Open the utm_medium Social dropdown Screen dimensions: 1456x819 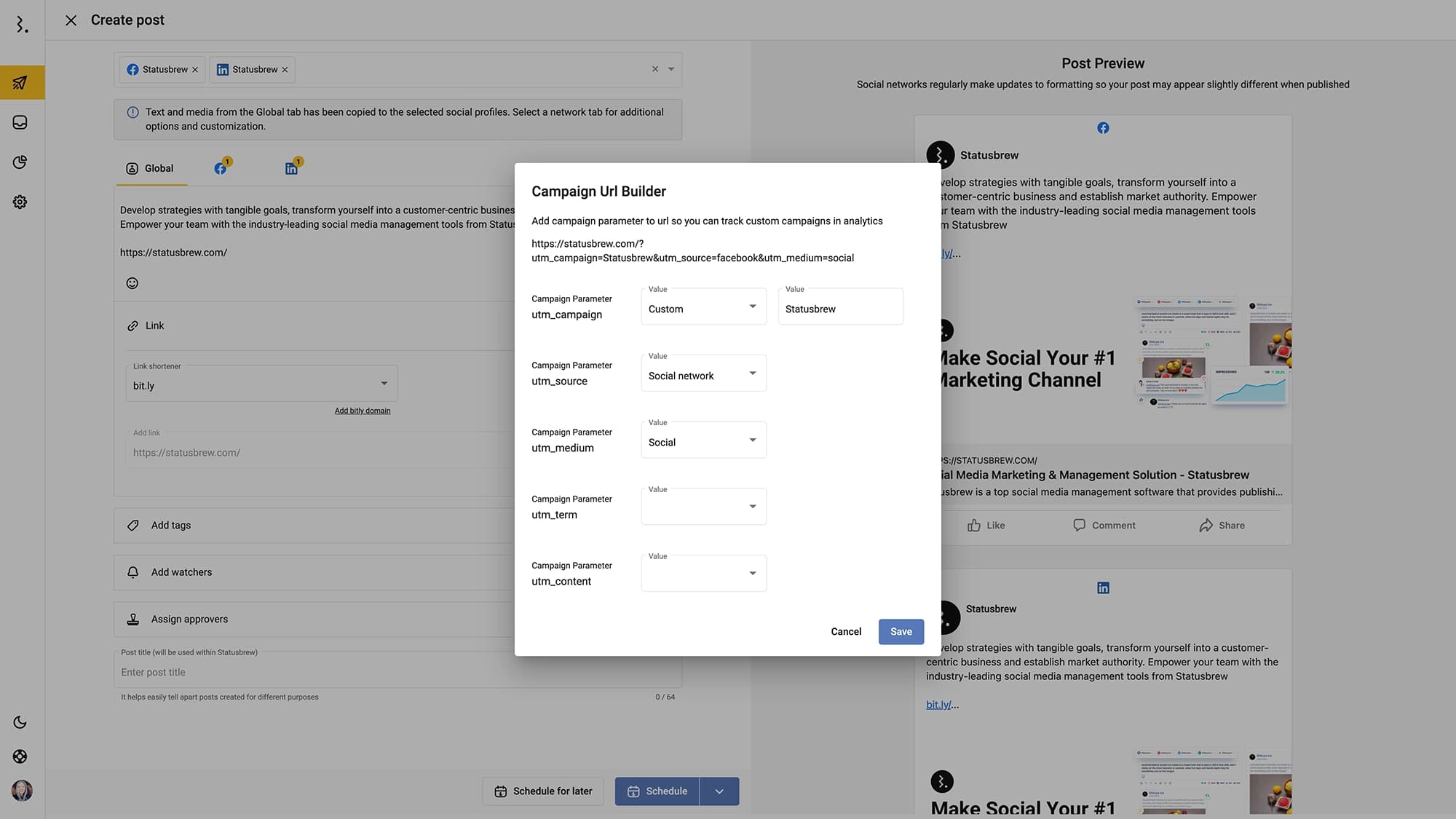click(703, 440)
